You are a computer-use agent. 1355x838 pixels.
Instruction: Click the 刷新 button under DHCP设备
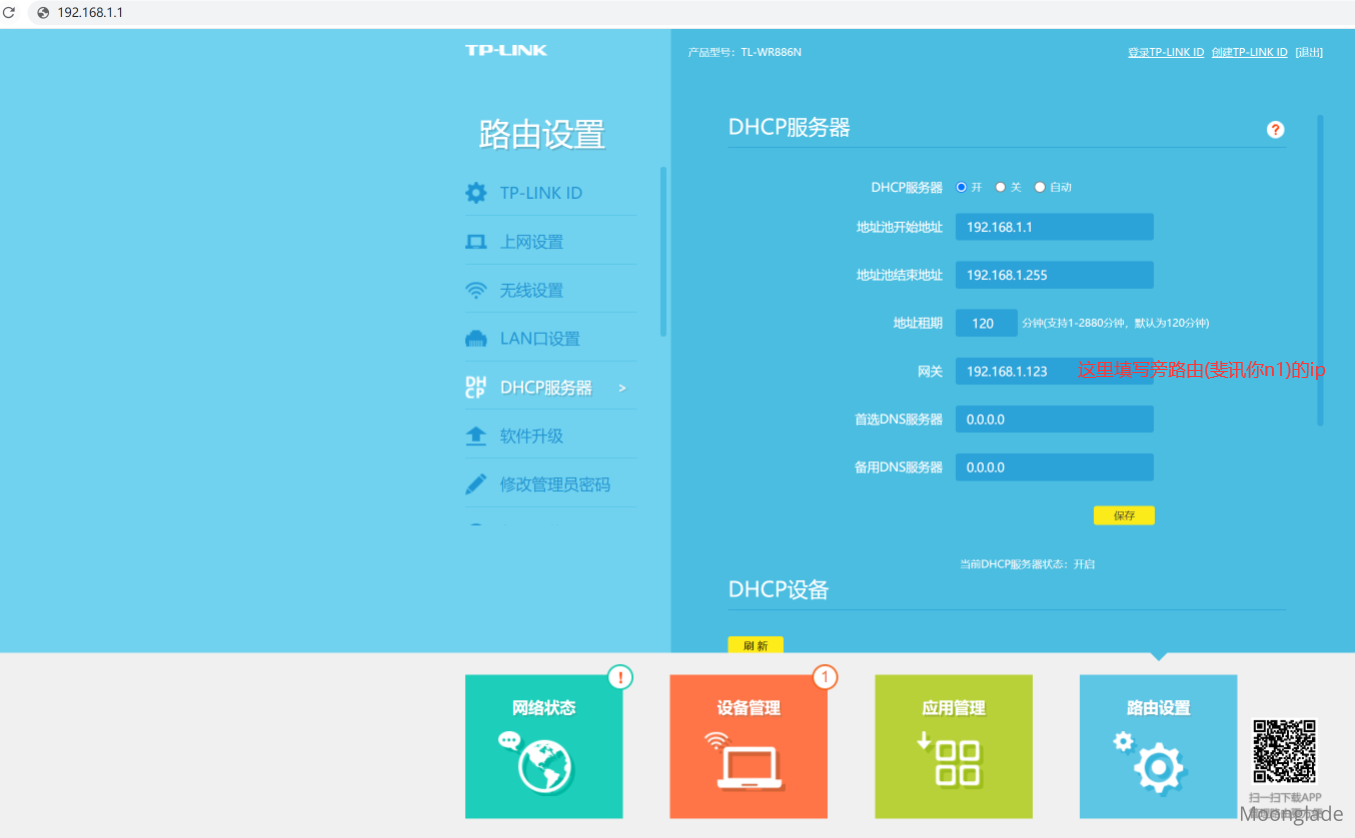[755, 646]
